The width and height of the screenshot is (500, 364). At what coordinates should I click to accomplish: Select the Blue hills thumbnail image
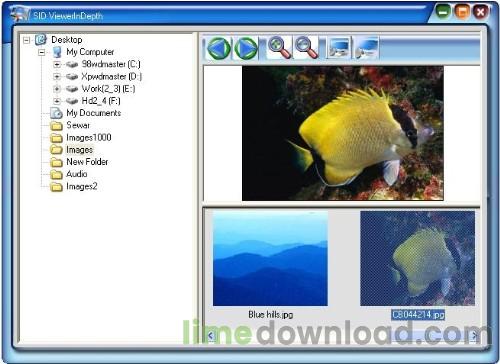click(270, 258)
